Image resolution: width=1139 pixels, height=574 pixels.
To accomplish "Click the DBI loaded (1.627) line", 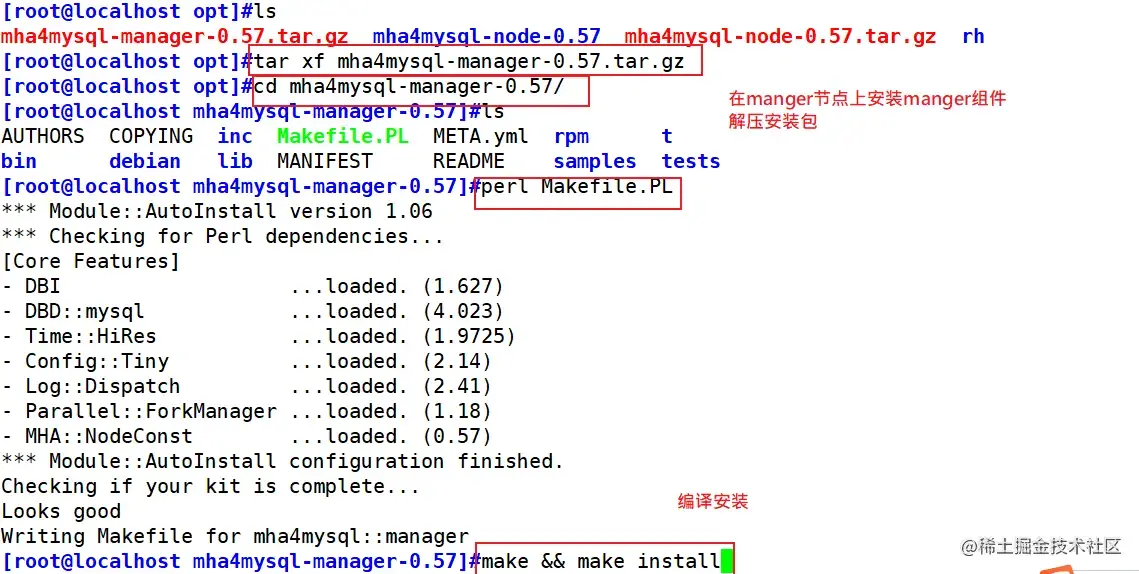I will click(253, 286).
